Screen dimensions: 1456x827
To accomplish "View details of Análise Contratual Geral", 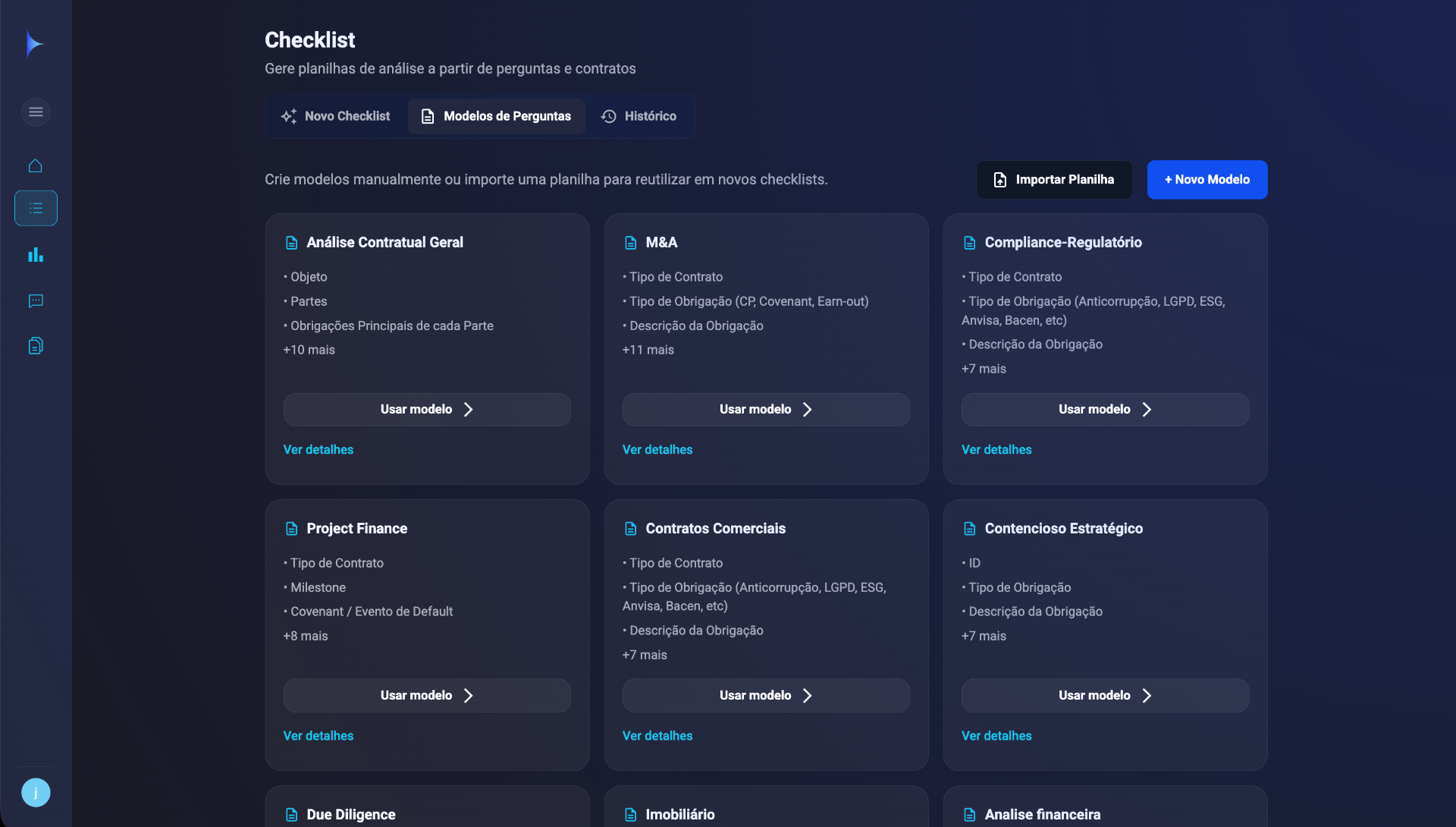I will click(318, 450).
